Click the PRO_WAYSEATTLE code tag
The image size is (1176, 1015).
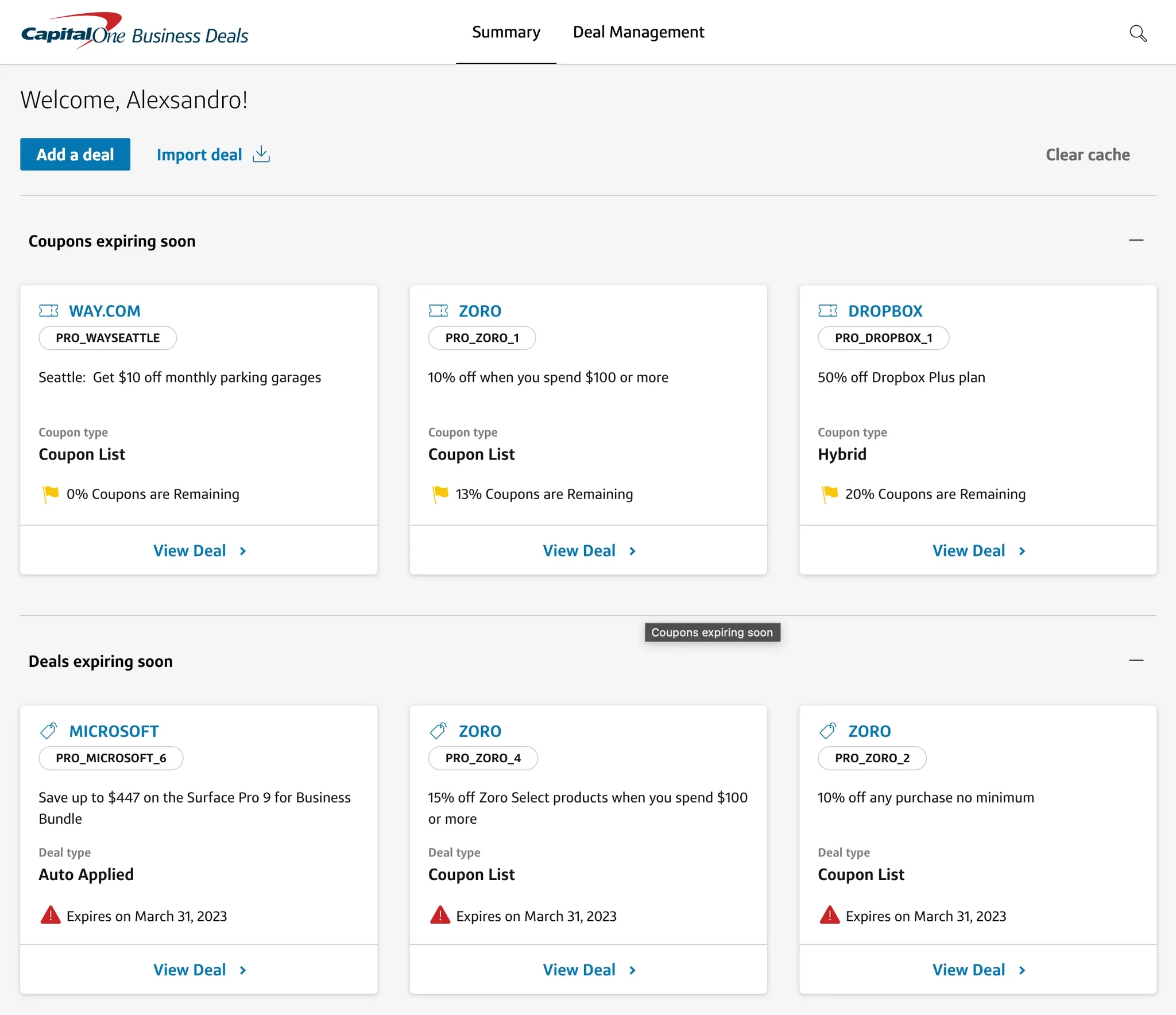click(107, 338)
